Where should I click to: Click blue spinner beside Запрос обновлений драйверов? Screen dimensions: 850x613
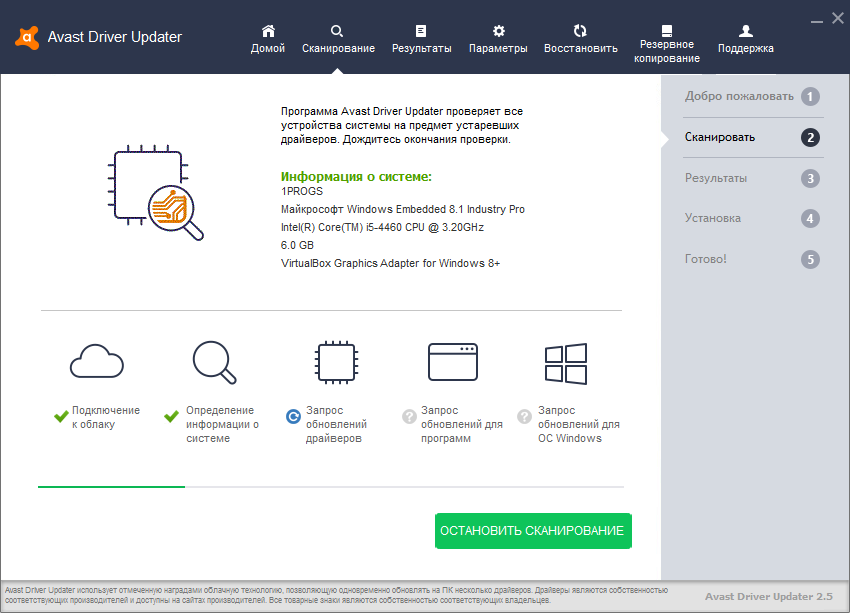click(293, 416)
